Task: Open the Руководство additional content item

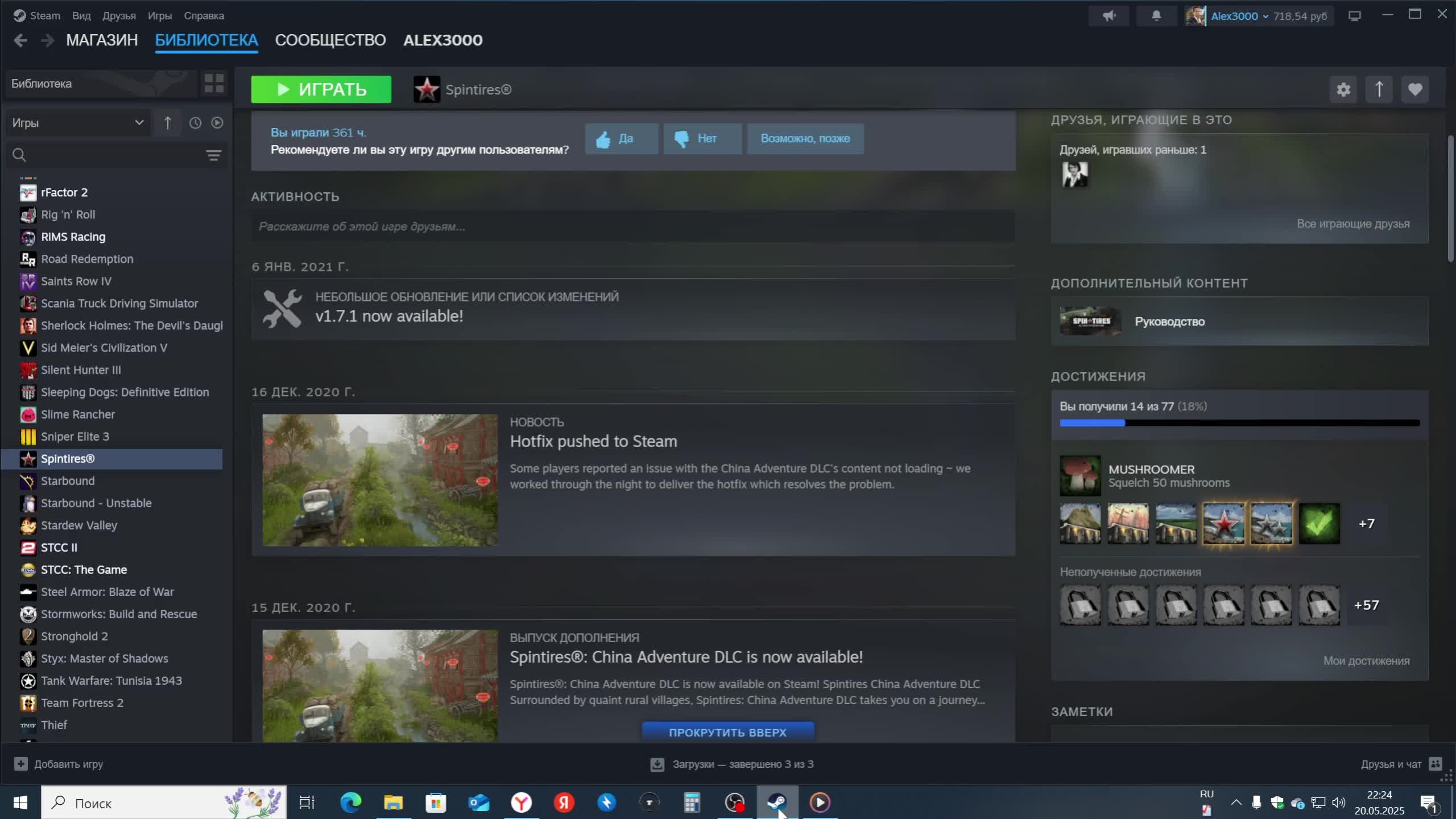Action: [1239, 321]
